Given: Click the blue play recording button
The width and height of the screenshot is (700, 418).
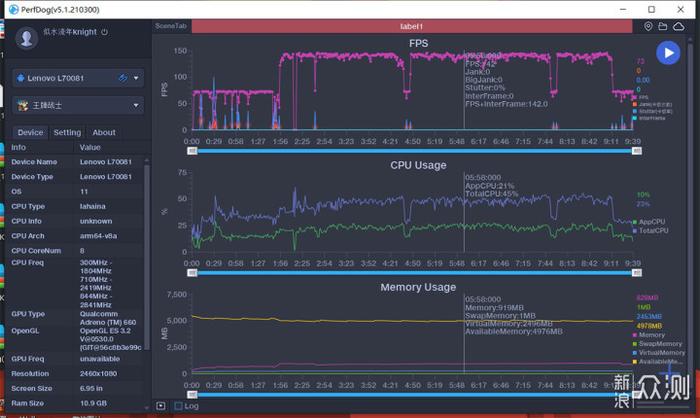Looking at the screenshot, I should click(668, 53).
